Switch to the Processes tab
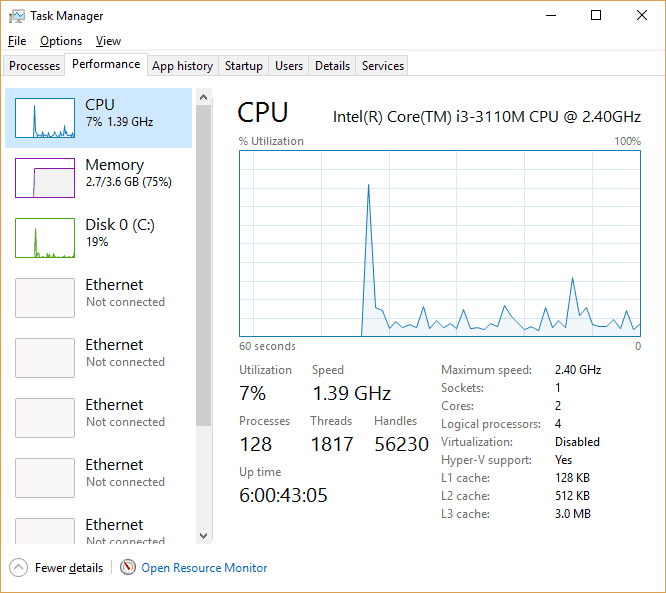 pos(34,66)
